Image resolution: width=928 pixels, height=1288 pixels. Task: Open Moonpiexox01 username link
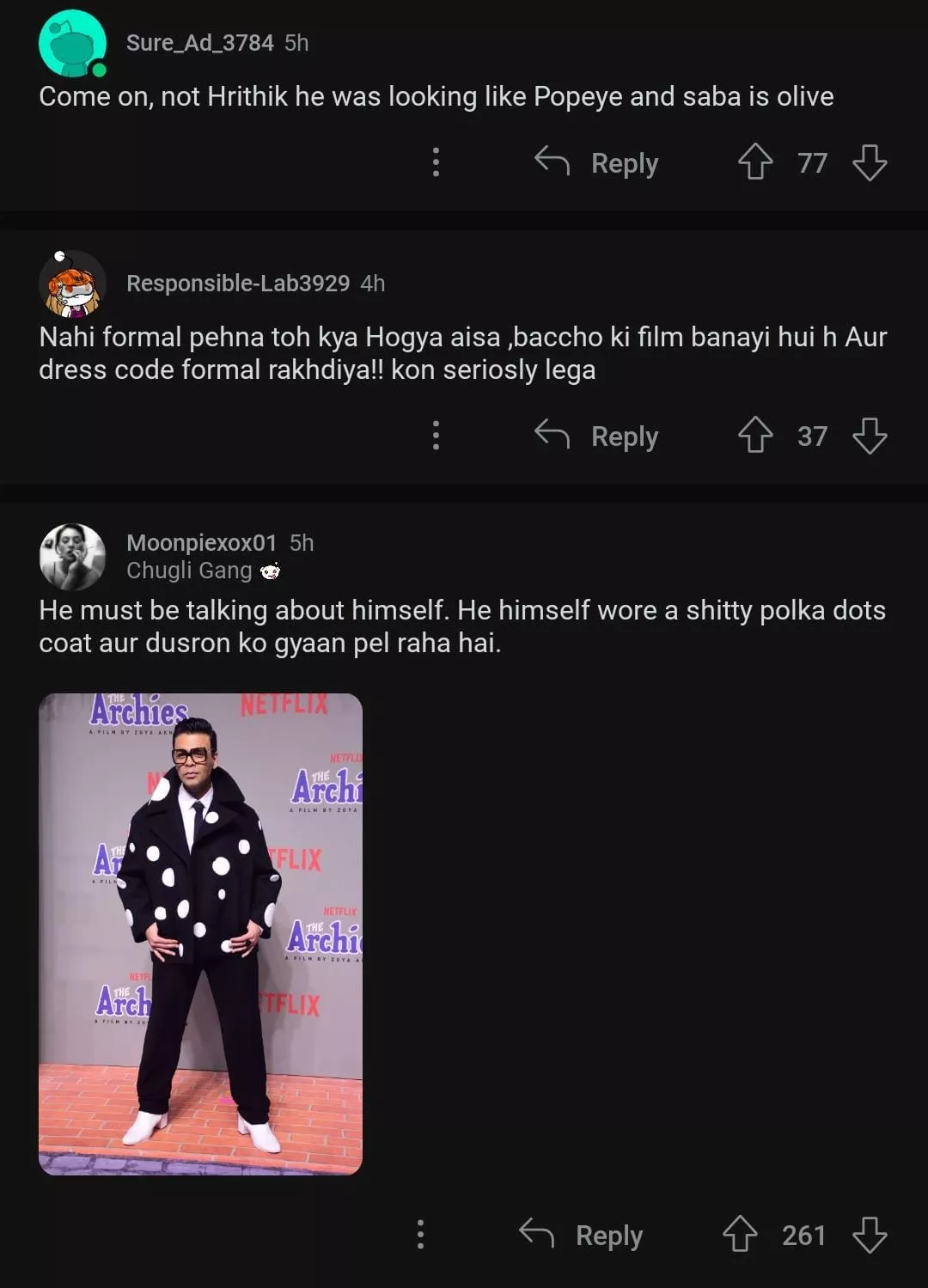201,543
